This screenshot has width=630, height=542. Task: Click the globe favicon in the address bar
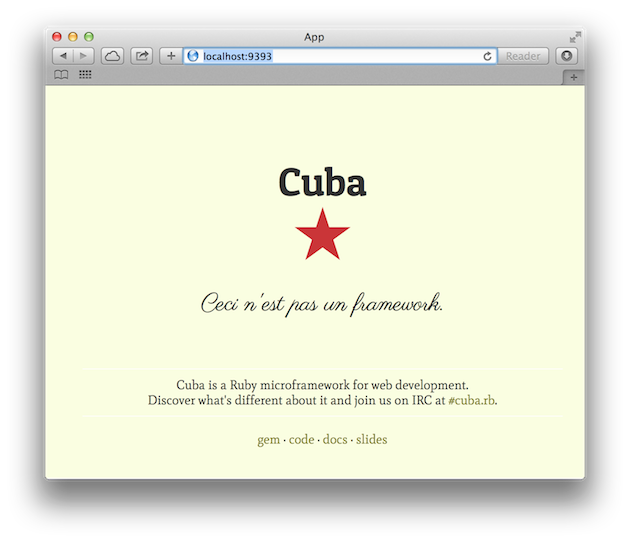pyautogui.click(x=194, y=56)
